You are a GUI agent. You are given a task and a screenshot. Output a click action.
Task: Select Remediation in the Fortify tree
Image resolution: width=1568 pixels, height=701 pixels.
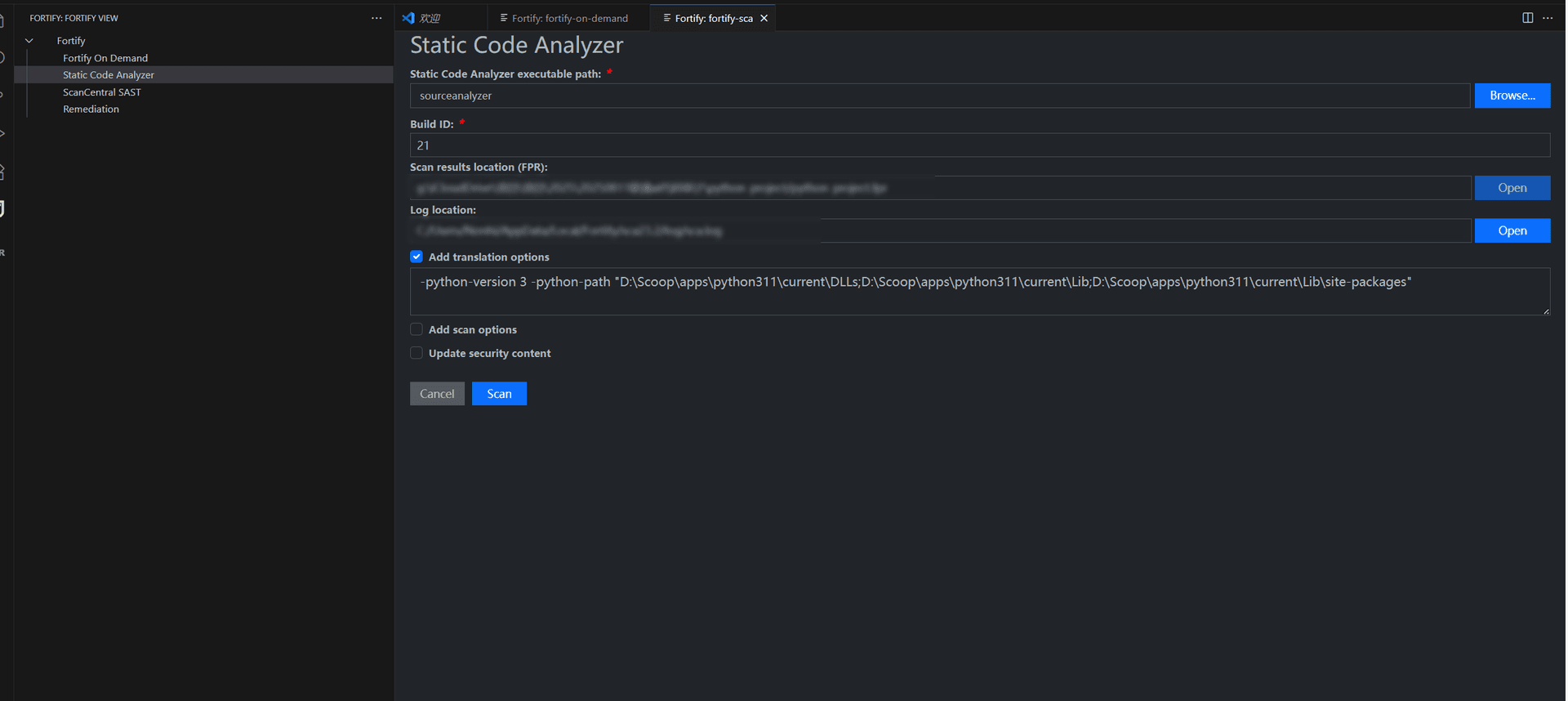click(91, 109)
